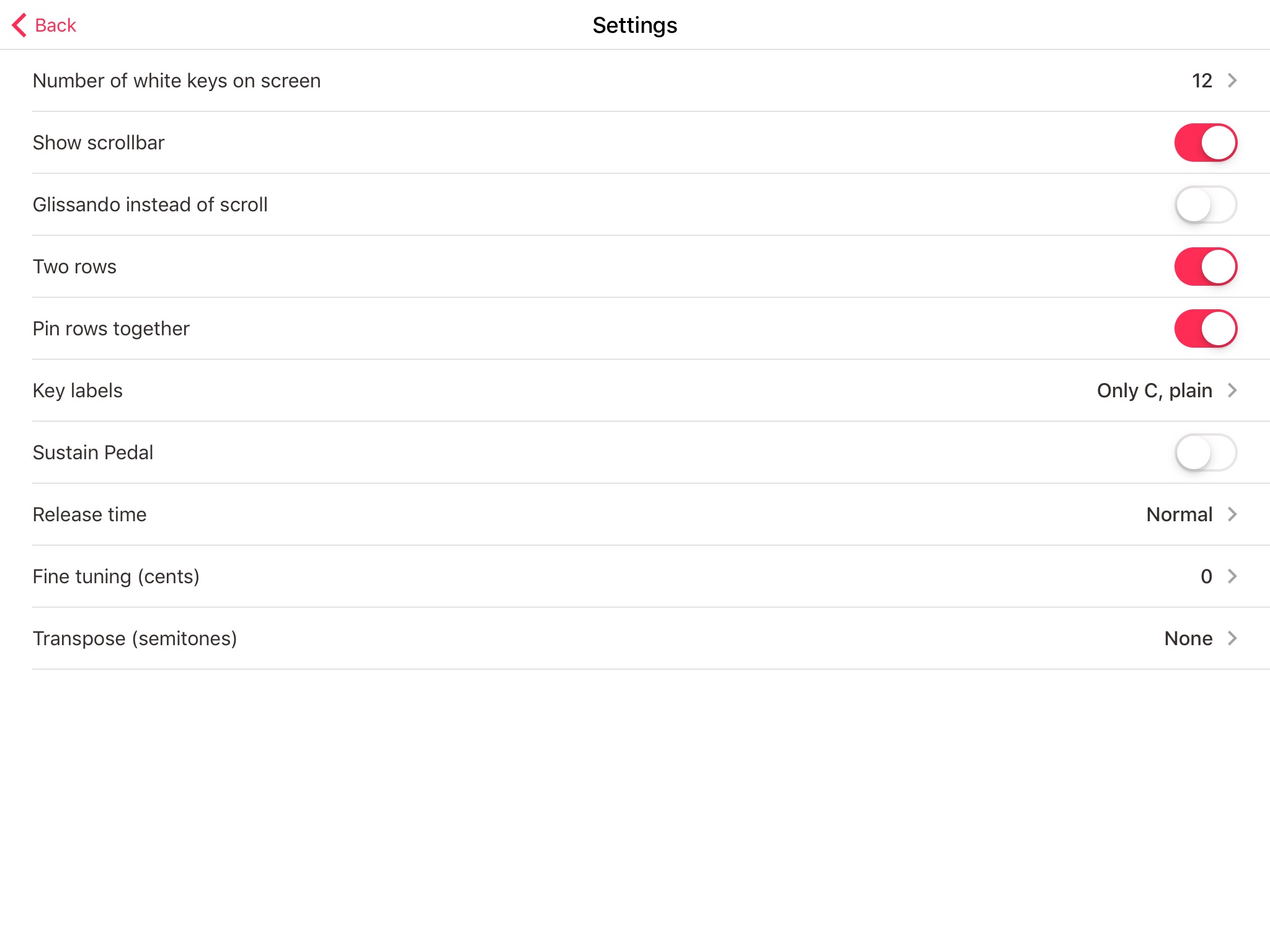
Task: Click the Transpose (semitones) label
Action: point(135,638)
